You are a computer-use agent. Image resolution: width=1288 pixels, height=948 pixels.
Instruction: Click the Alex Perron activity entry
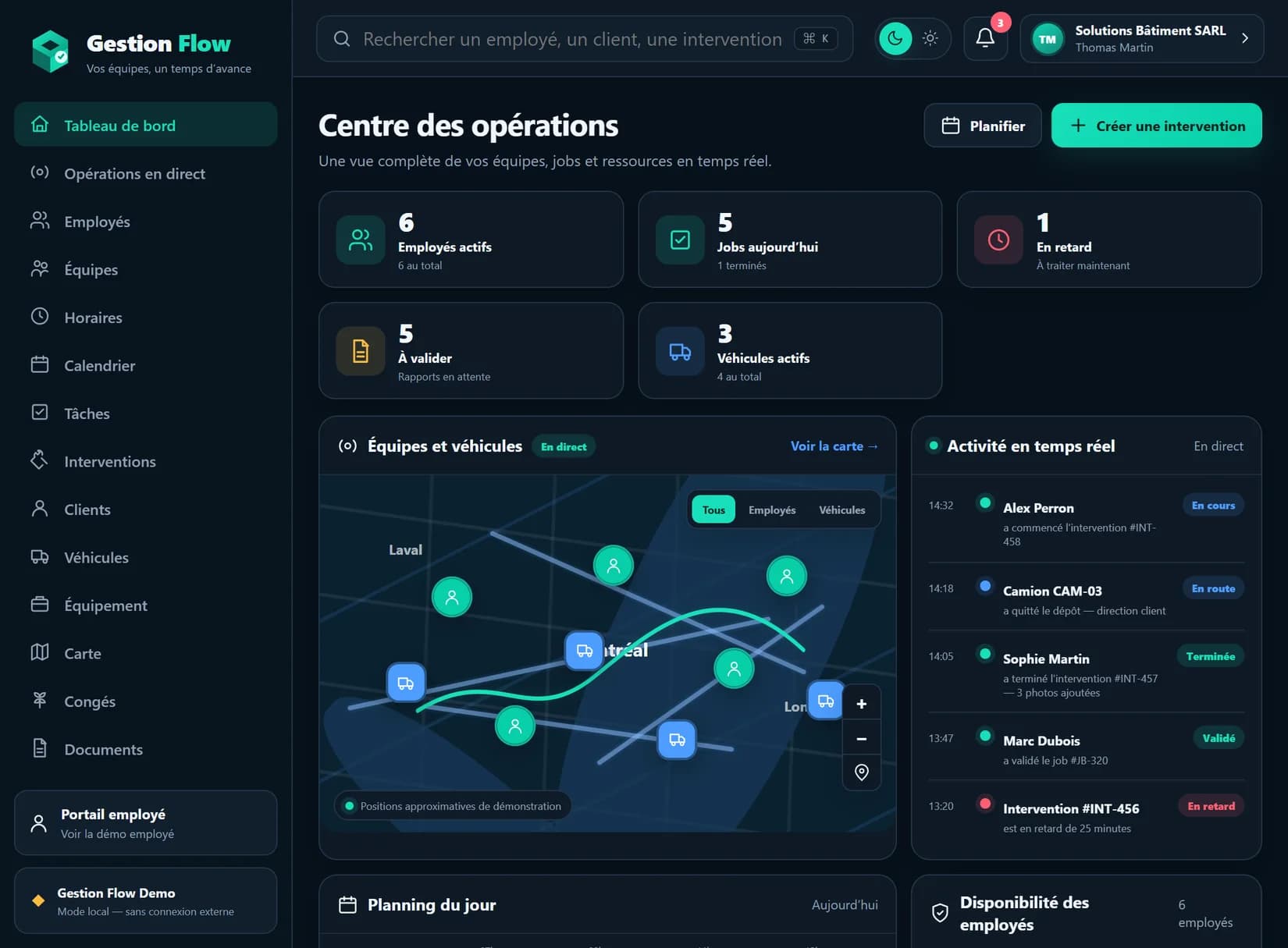(1086, 522)
